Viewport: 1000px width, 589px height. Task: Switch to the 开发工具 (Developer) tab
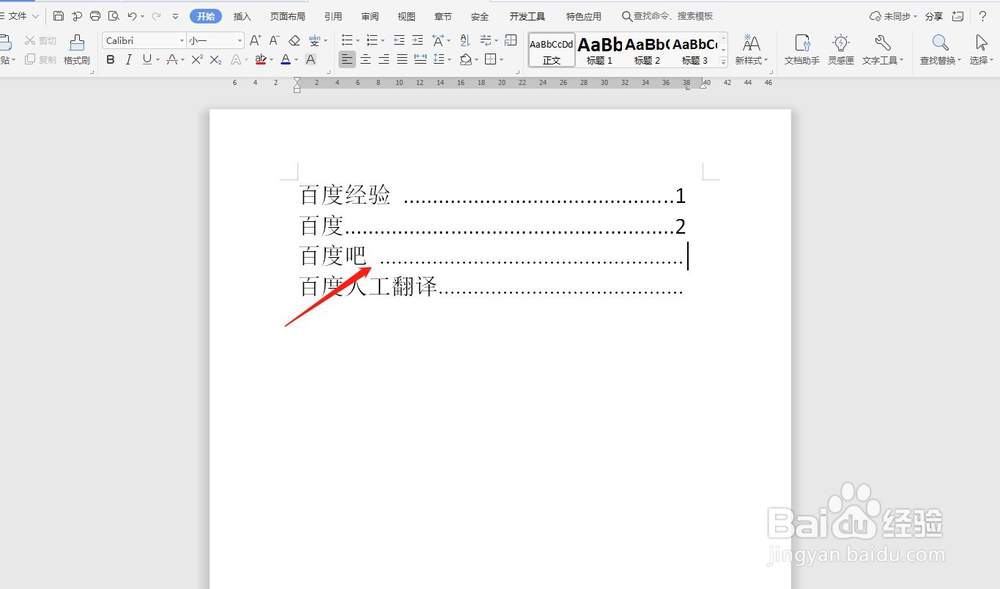[527, 16]
